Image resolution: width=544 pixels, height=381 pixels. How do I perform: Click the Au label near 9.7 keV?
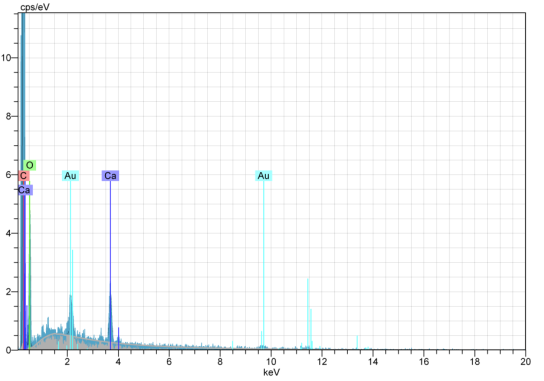pos(263,176)
